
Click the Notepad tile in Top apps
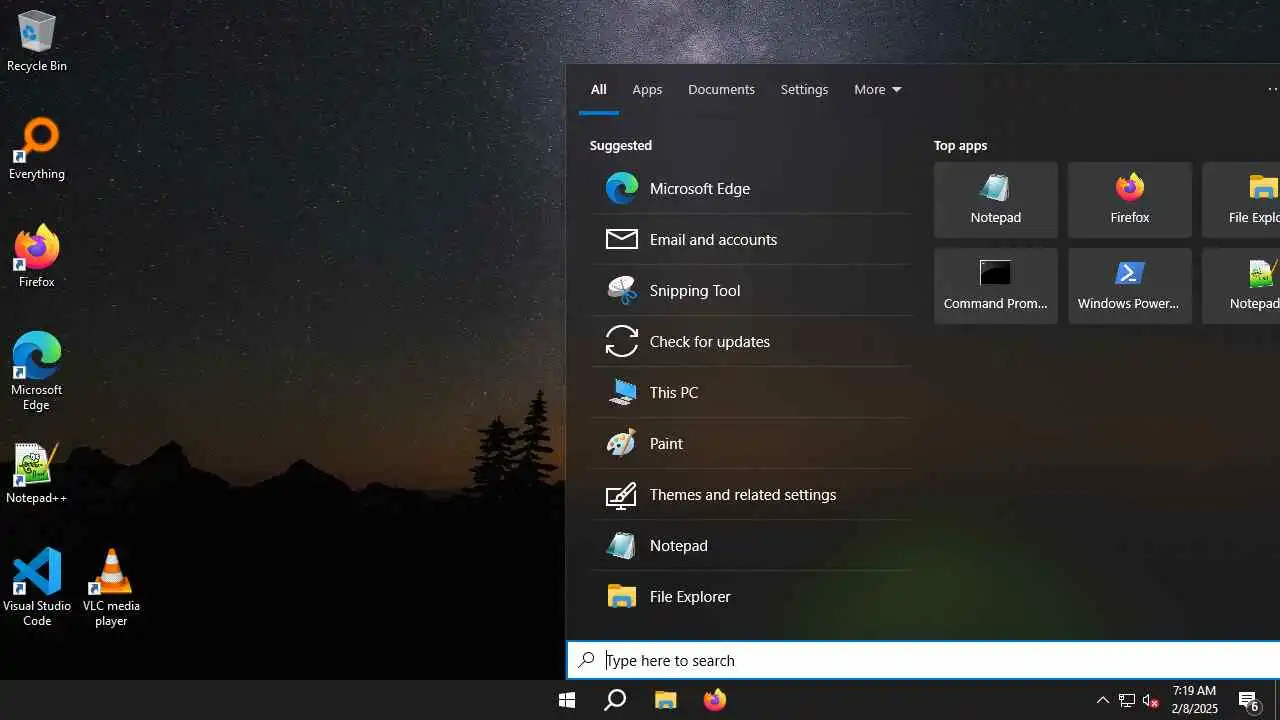pos(995,200)
